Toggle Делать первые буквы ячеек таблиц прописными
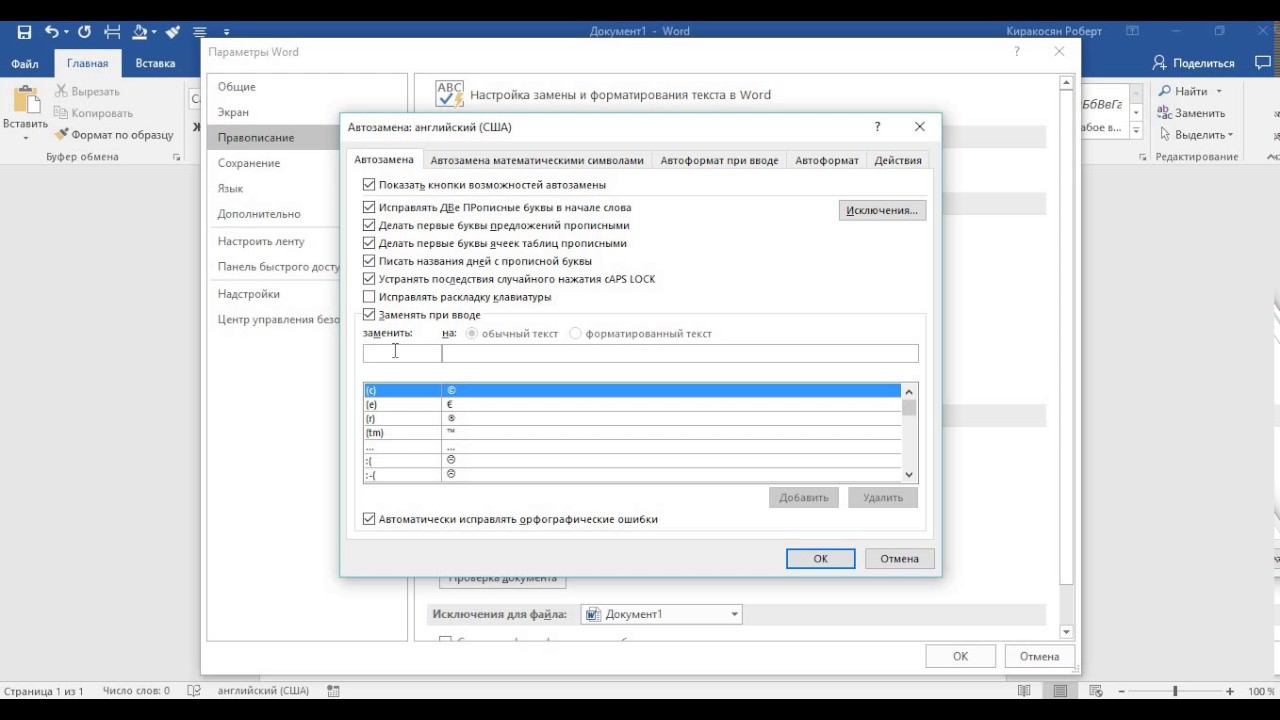Screen dimensions: 1280x720 click(369, 243)
